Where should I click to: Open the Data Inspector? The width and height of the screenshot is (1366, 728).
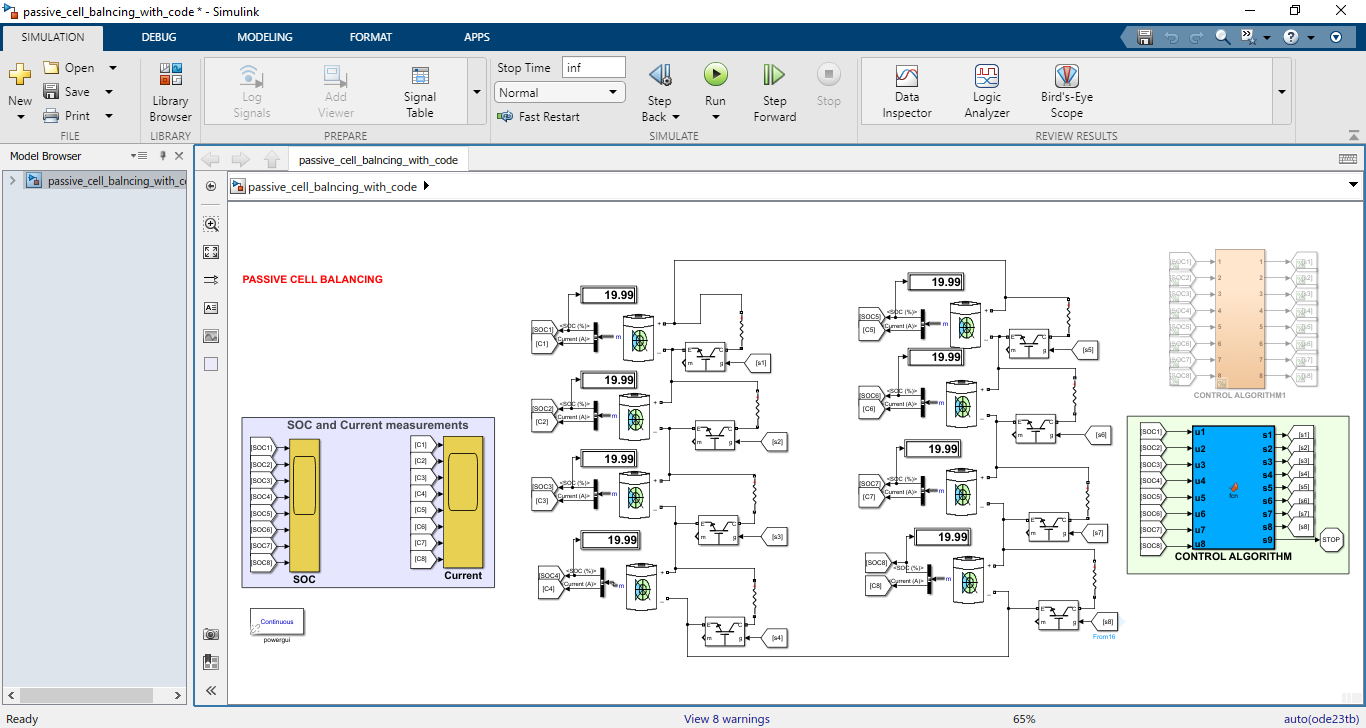pyautogui.click(x=906, y=90)
